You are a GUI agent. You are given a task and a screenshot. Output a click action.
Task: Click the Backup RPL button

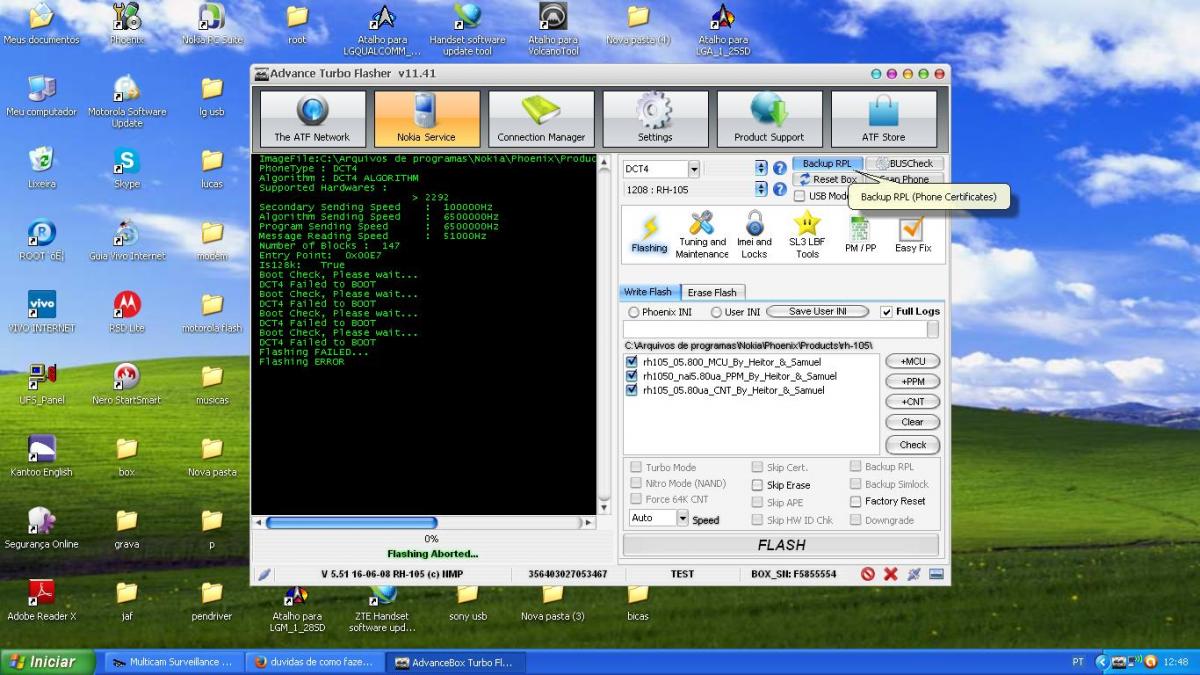(827, 163)
